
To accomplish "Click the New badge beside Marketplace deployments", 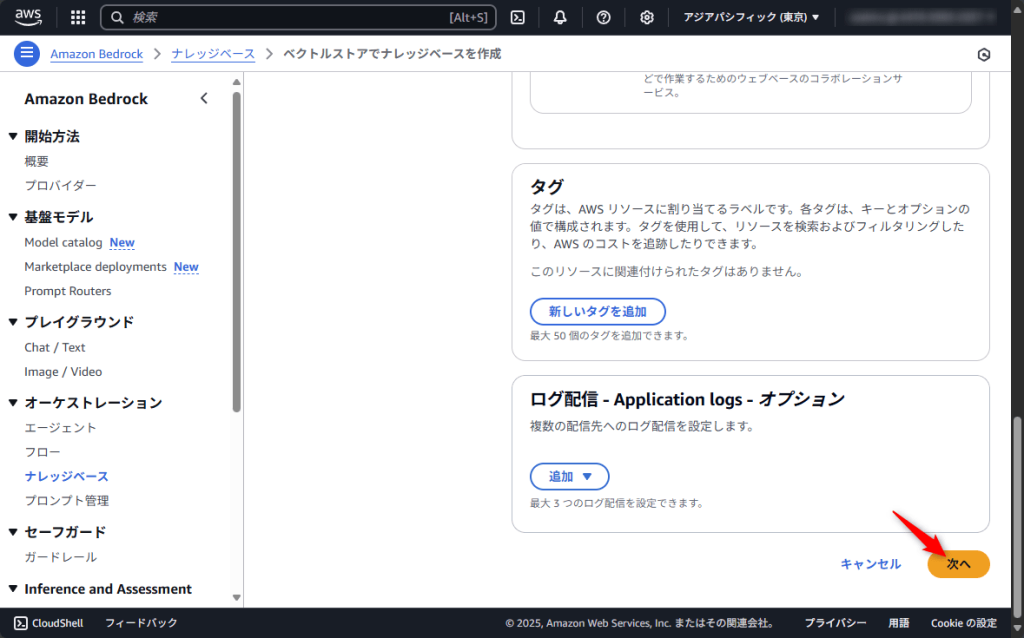I will tap(186, 266).
